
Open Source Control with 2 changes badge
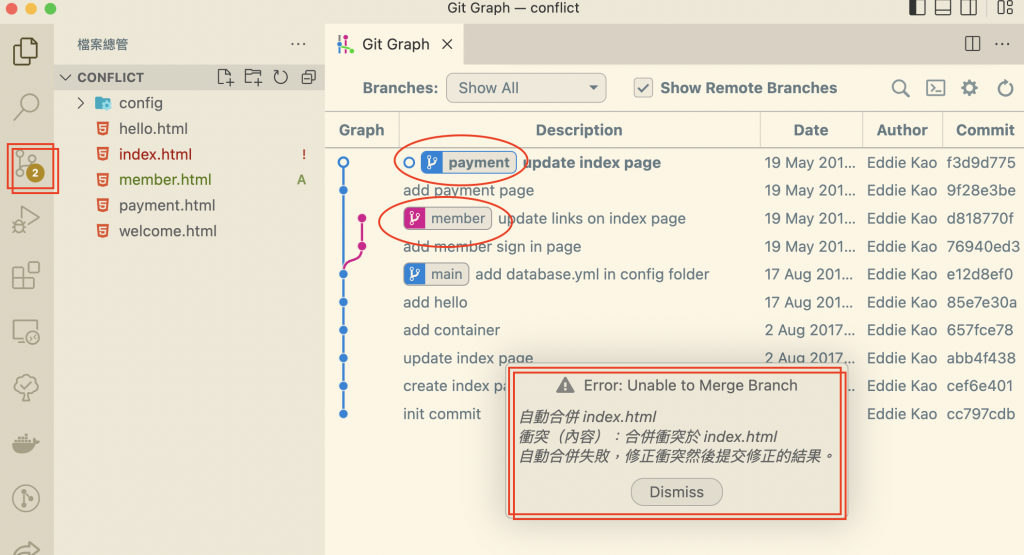29,166
